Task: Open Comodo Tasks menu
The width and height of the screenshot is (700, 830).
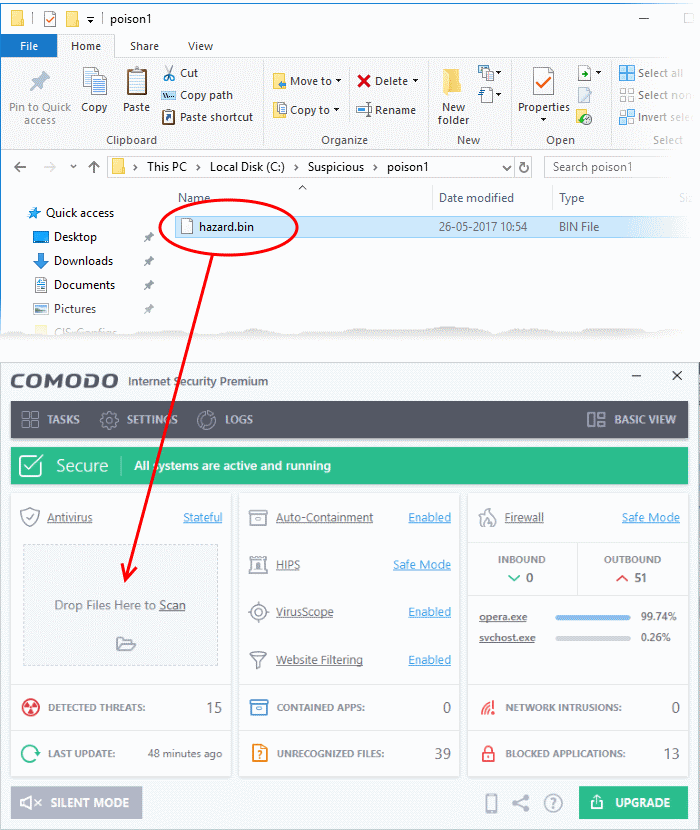Action: point(50,420)
